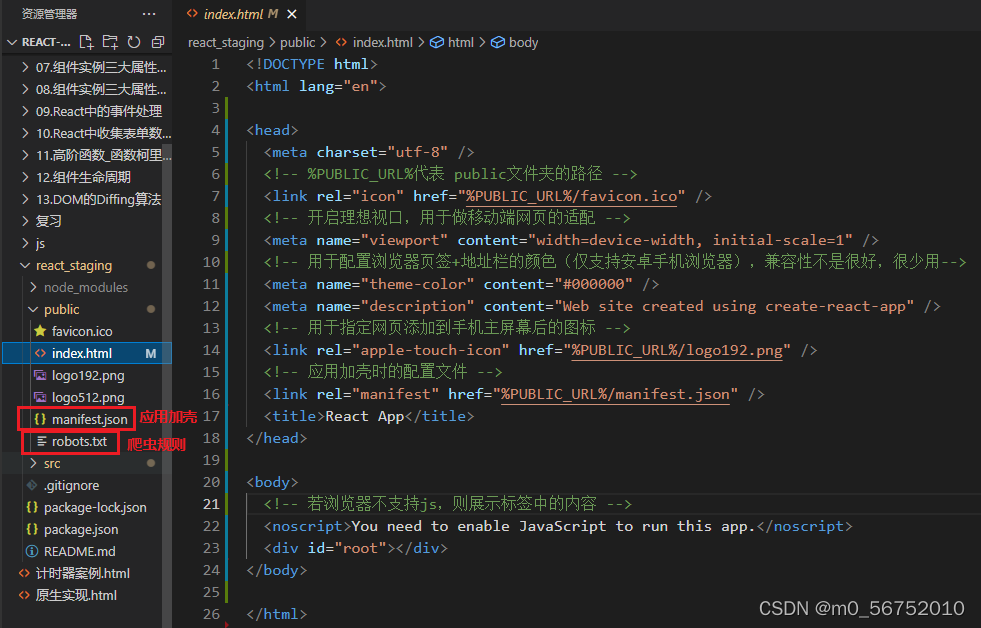This screenshot has height=628, width=981.
Task: Click the logo192.png image file icon
Action: point(41,375)
